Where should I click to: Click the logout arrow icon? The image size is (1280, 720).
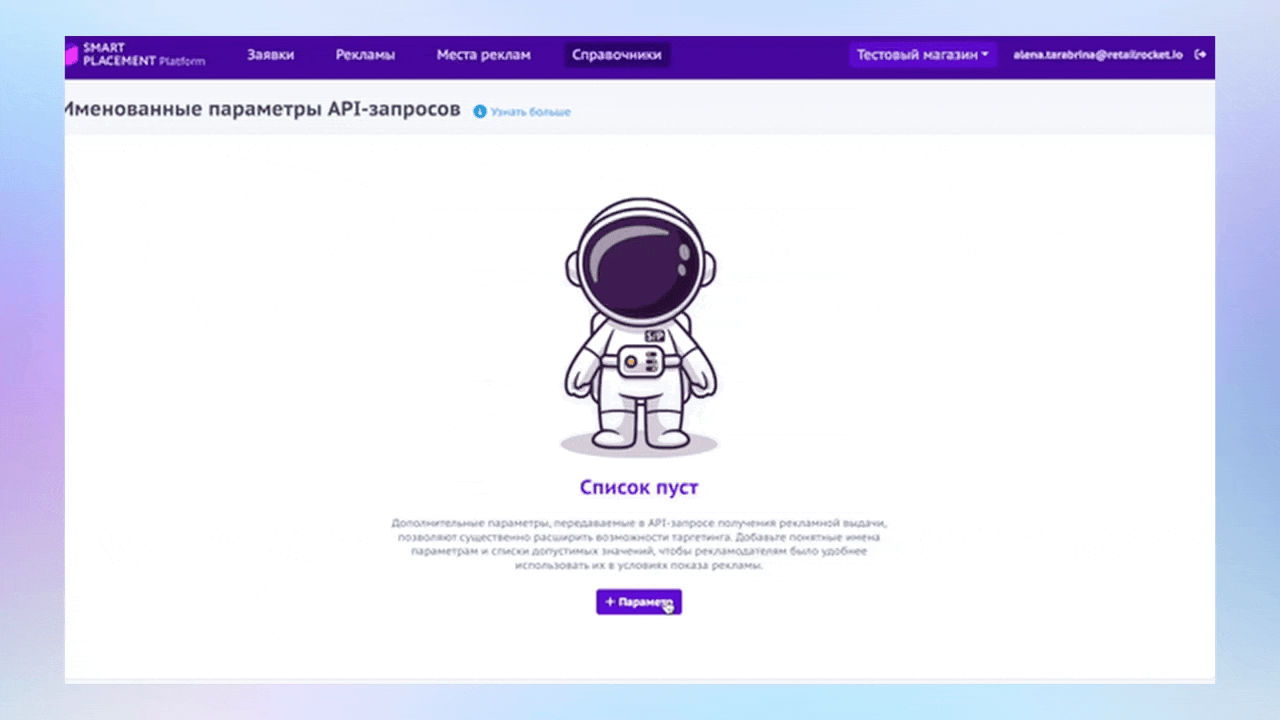(x=1200, y=55)
